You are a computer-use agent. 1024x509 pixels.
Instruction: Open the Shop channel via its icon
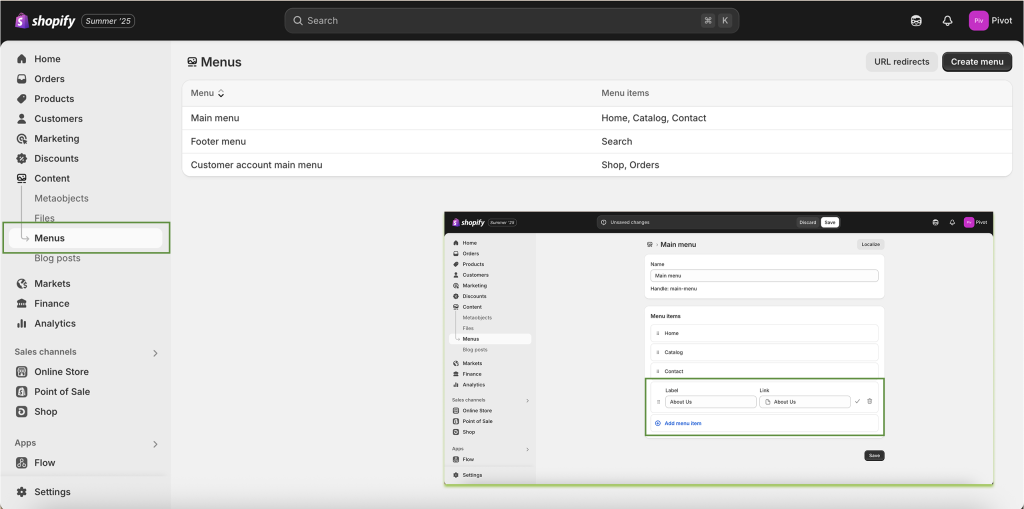[22, 412]
